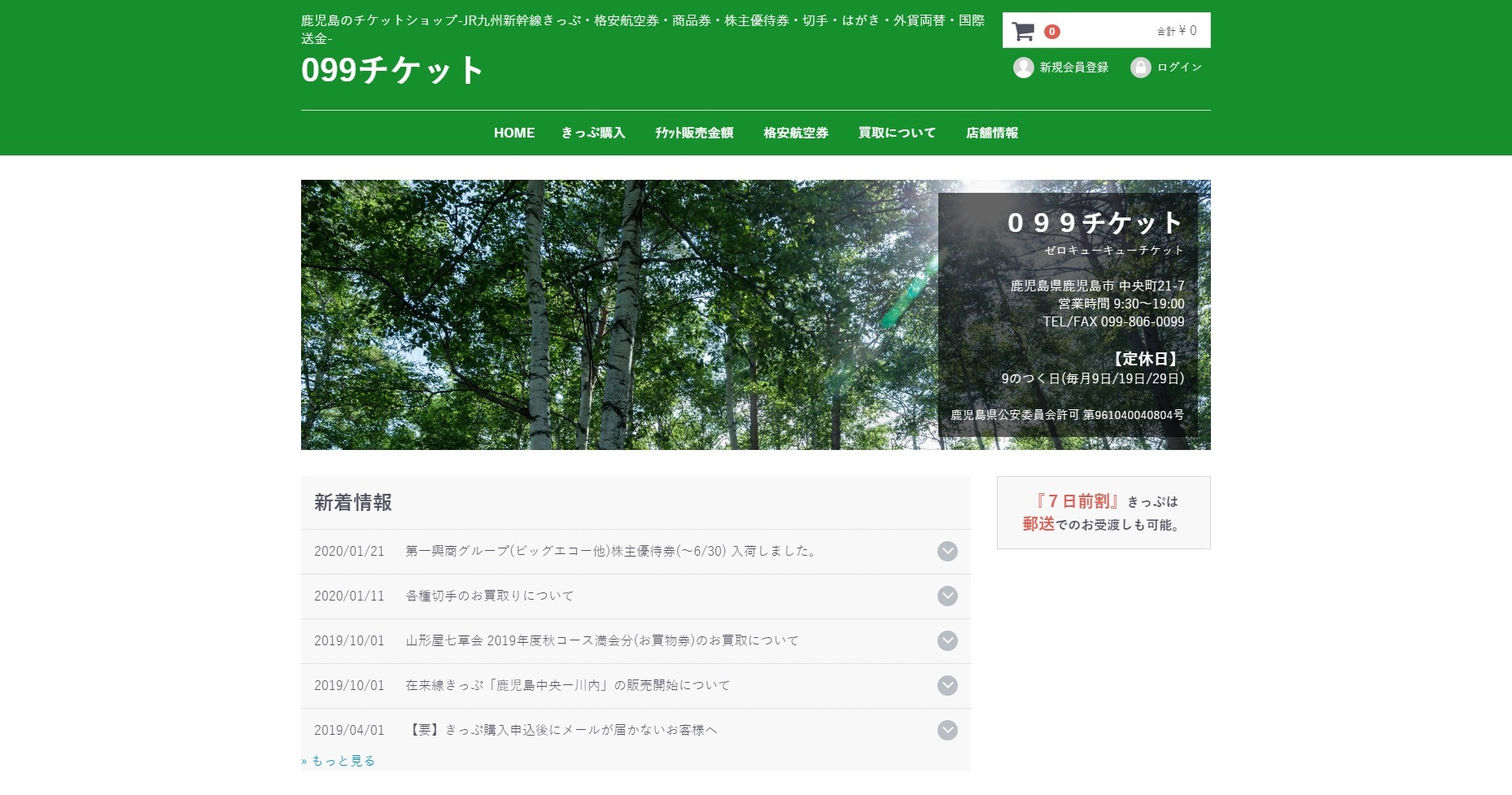This screenshot has width=1512, height=795.
Task: Open the もっと見る link
Action: tap(338, 761)
